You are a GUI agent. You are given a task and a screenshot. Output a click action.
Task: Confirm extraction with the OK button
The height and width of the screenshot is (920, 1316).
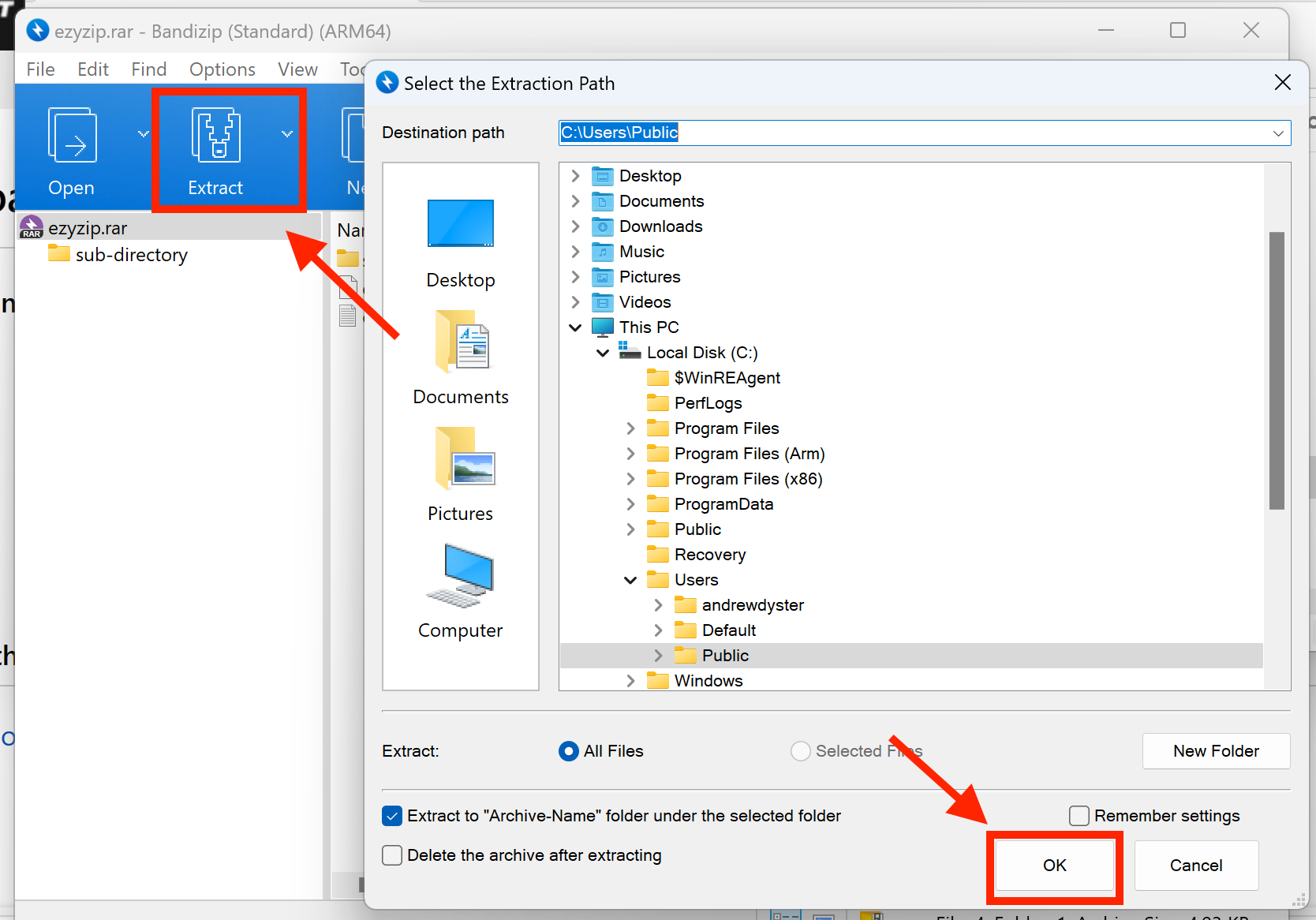click(x=1055, y=866)
